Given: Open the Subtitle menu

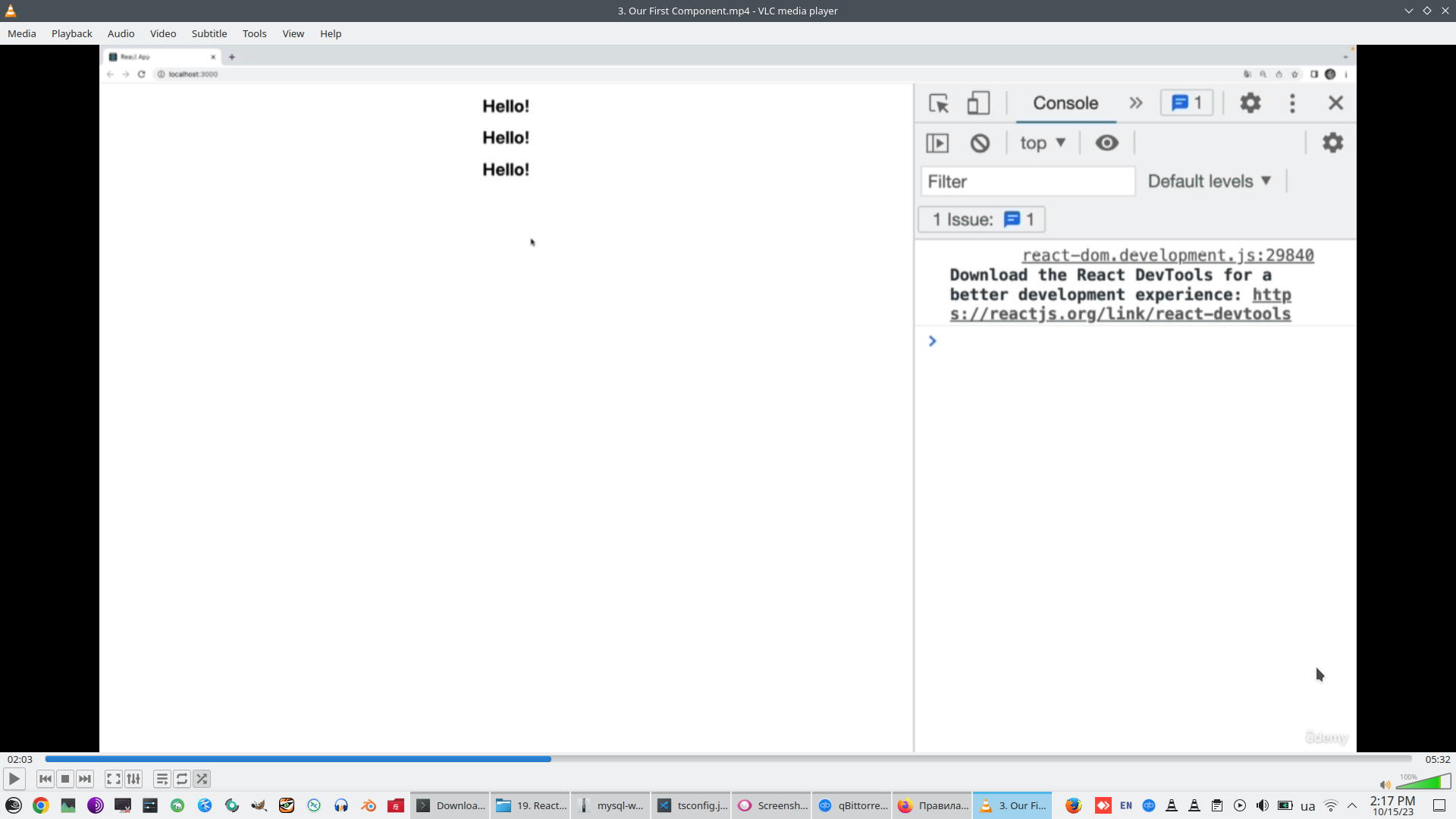Looking at the screenshot, I should click(x=209, y=33).
